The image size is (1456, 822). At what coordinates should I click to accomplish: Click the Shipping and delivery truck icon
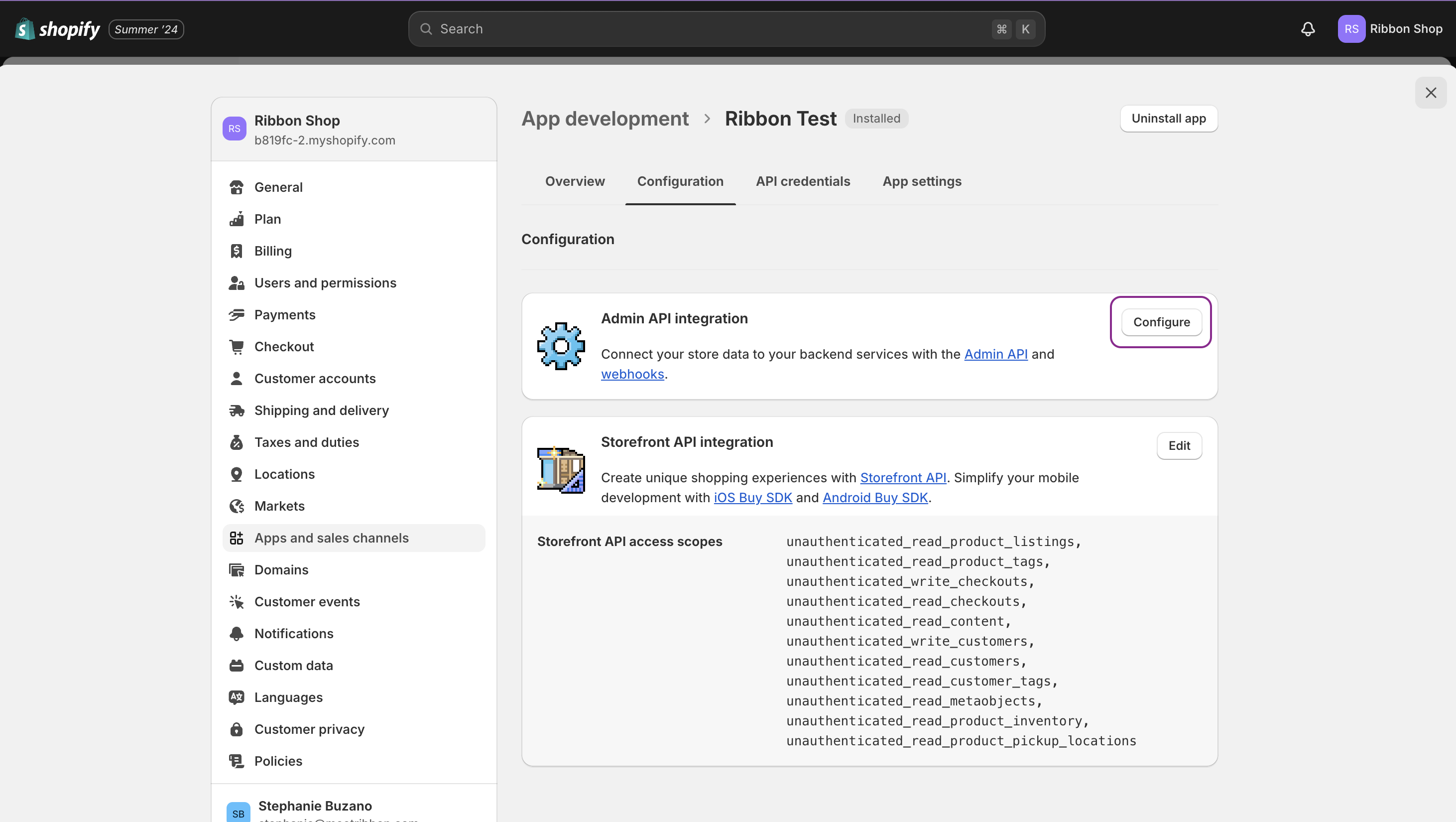click(x=237, y=410)
